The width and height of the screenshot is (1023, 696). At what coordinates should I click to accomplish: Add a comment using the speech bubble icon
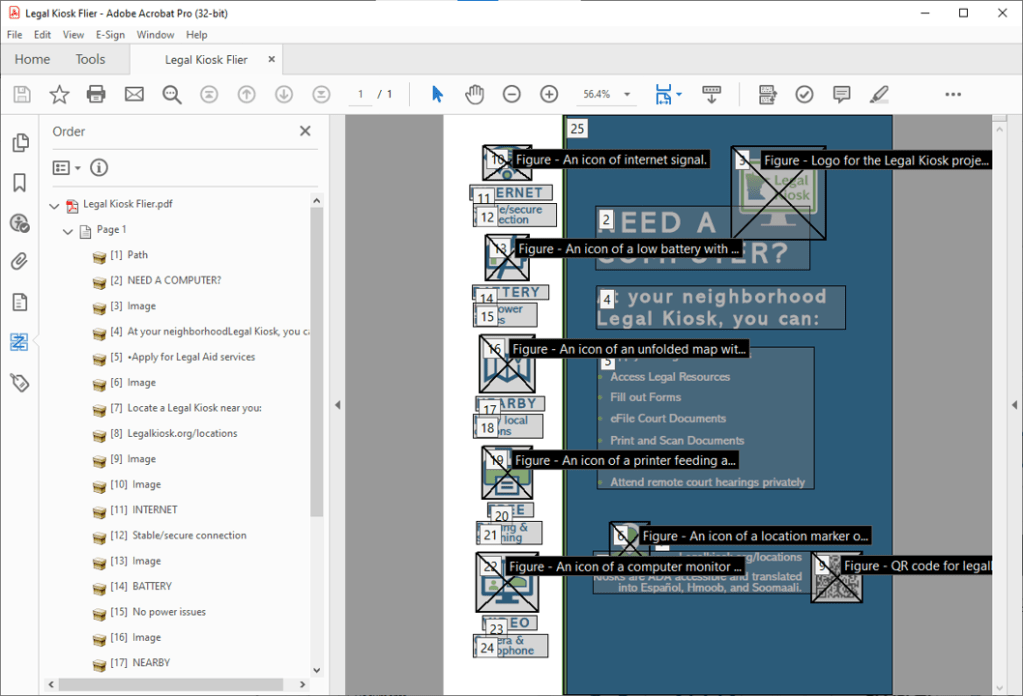coord(841,93)
